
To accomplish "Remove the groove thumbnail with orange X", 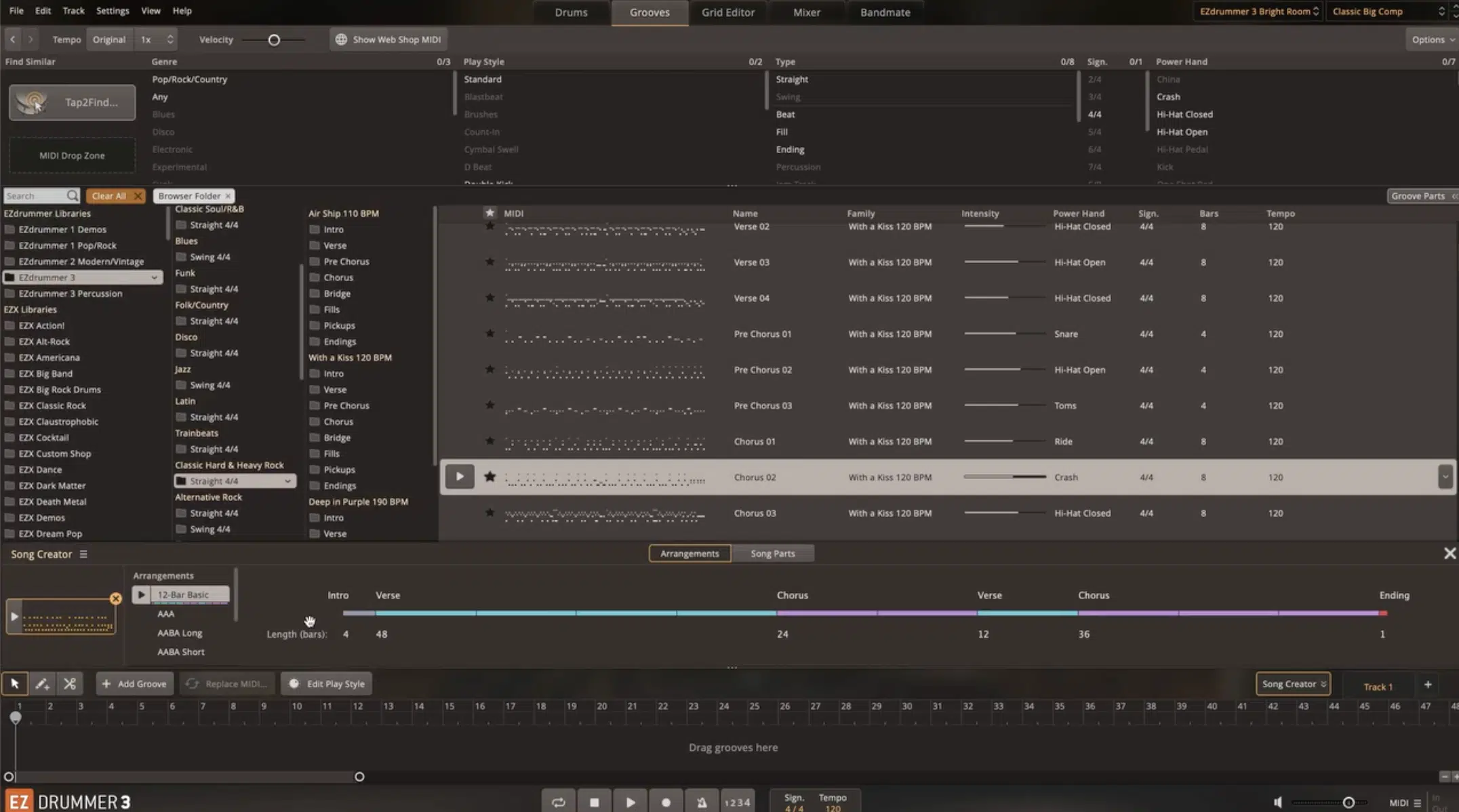I will (x=116, y=598).
